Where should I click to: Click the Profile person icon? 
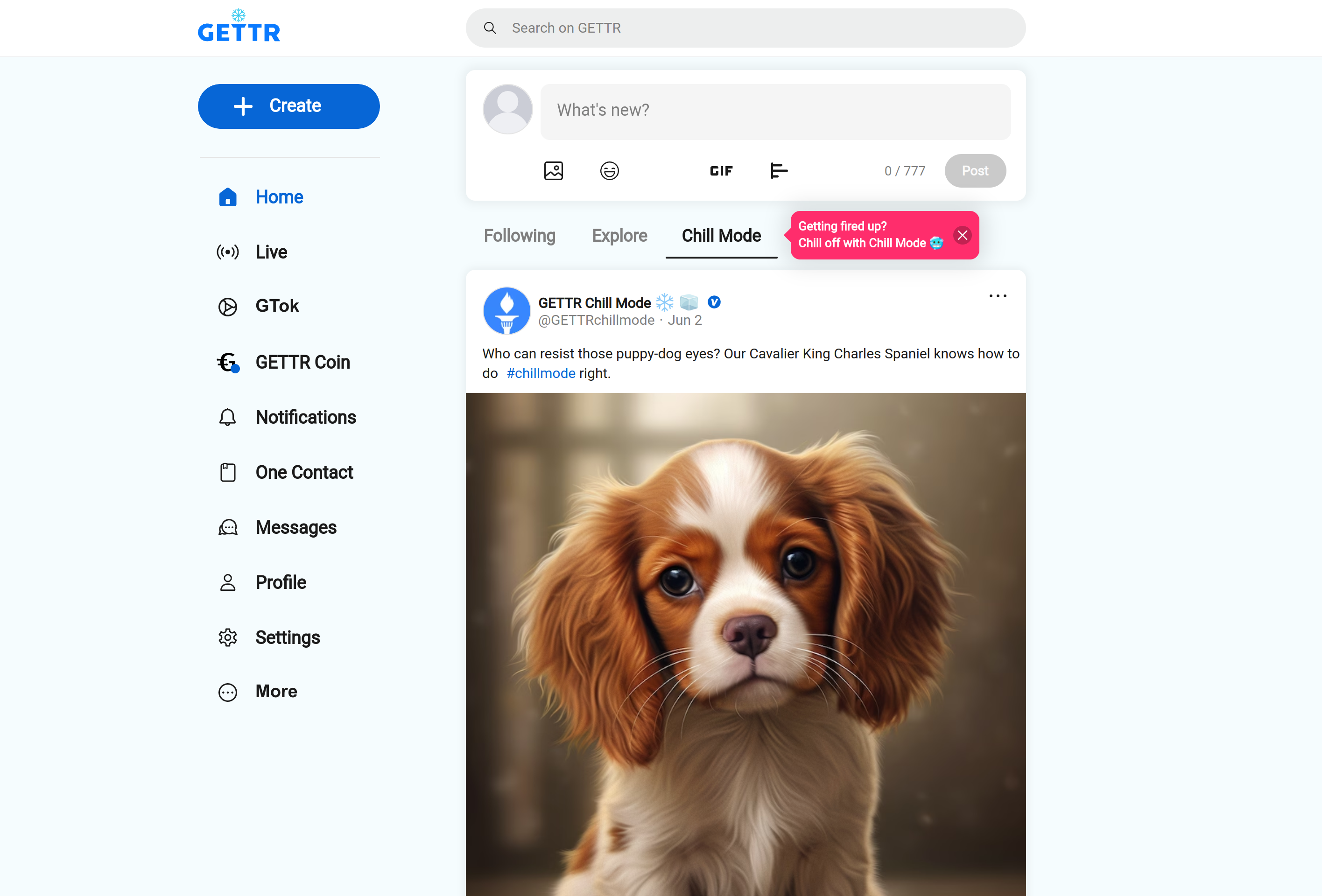[227, 583]
